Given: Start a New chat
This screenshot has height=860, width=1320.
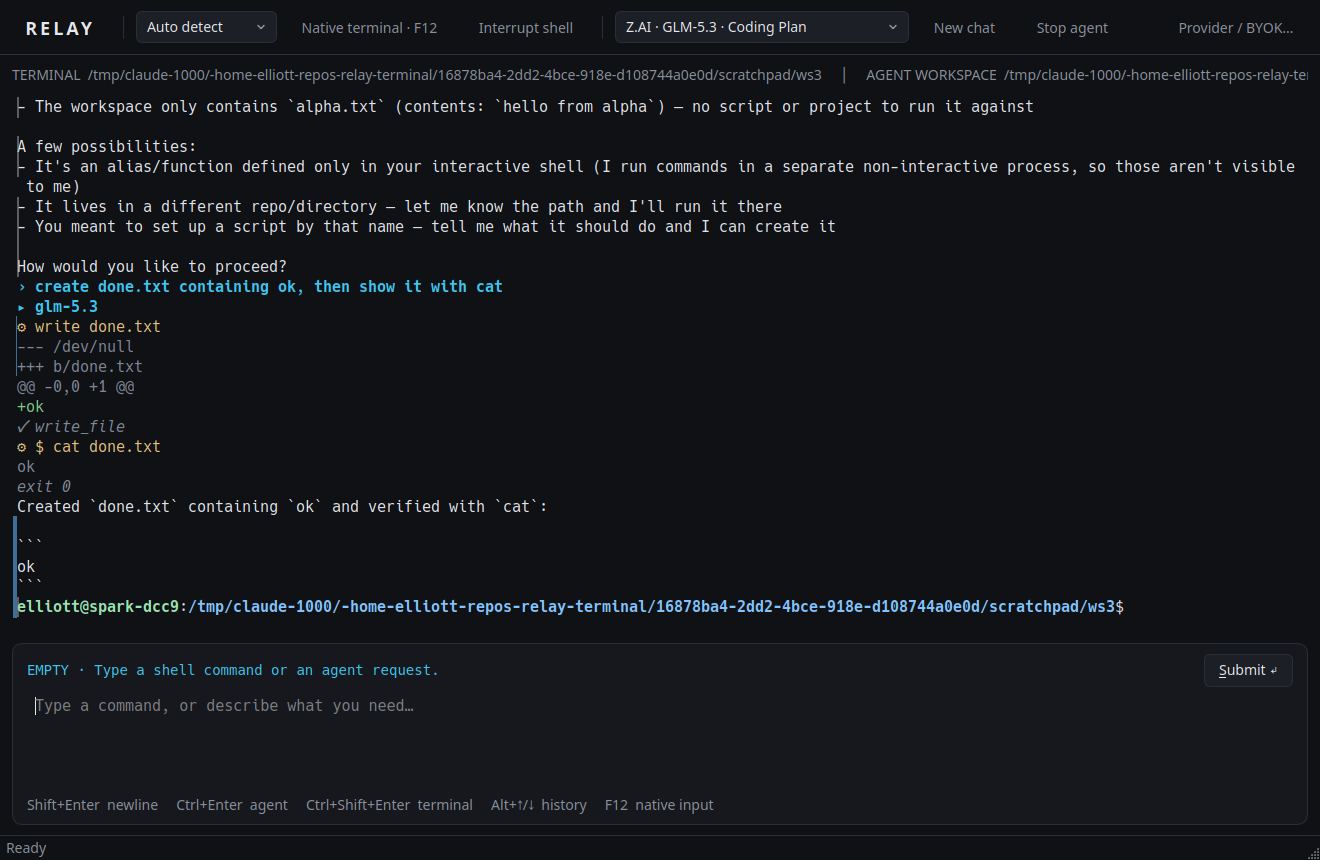Looking at the screenshot, I should pos(964,28).
